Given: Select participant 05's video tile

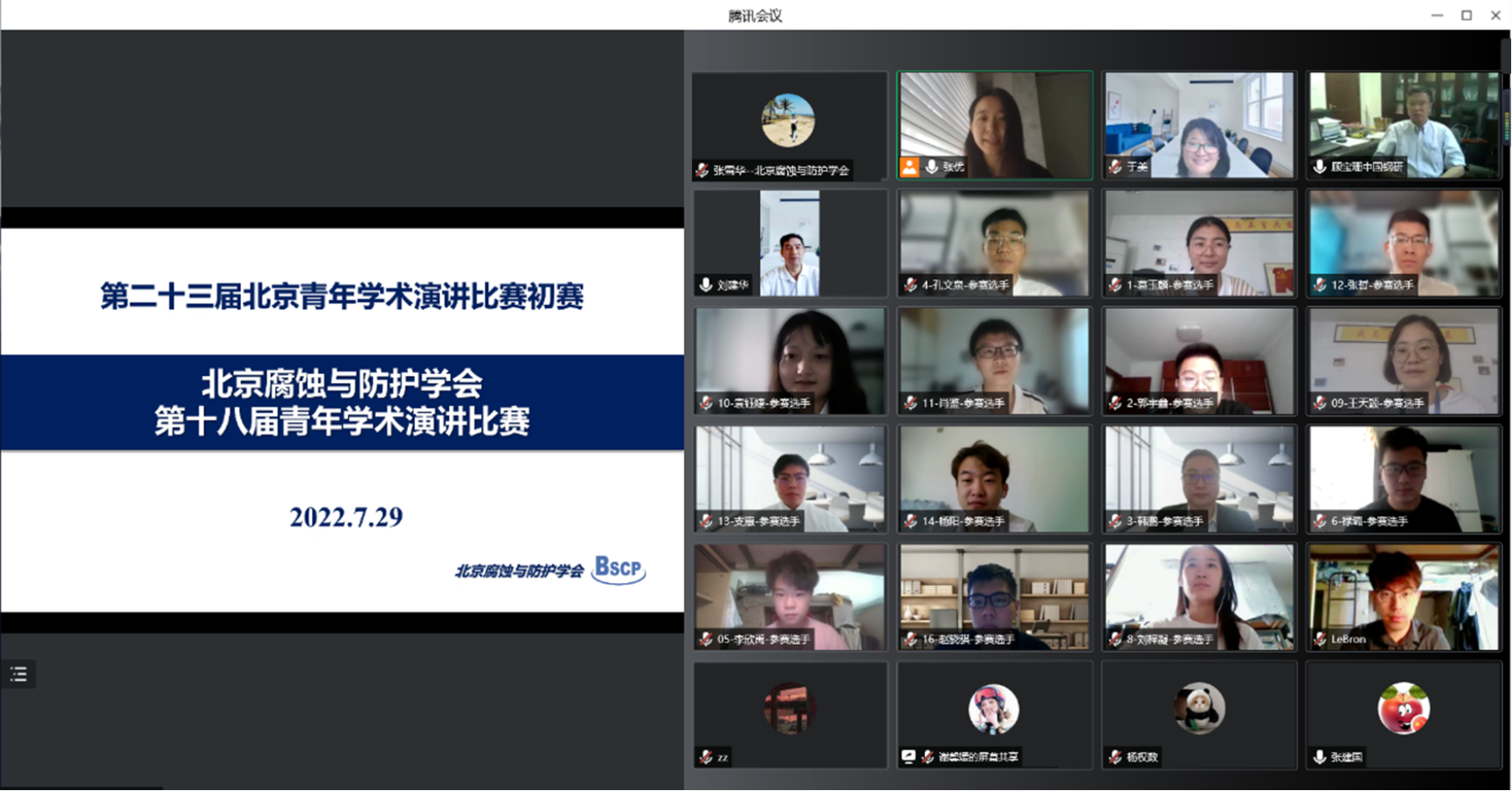Looking at the screenshot, I should pos(790,596).
